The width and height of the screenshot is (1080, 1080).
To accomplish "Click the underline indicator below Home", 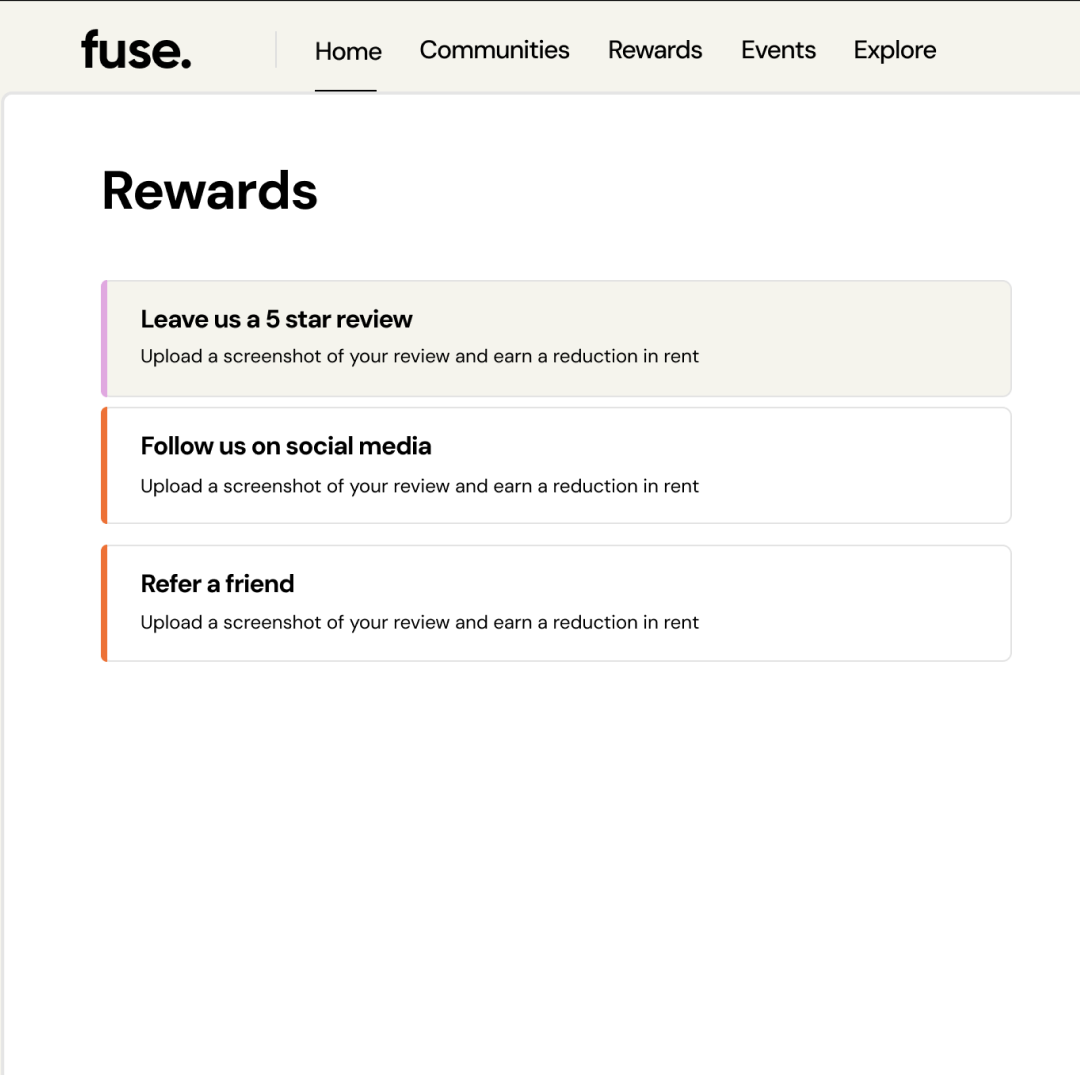I will tap(345, 92).
